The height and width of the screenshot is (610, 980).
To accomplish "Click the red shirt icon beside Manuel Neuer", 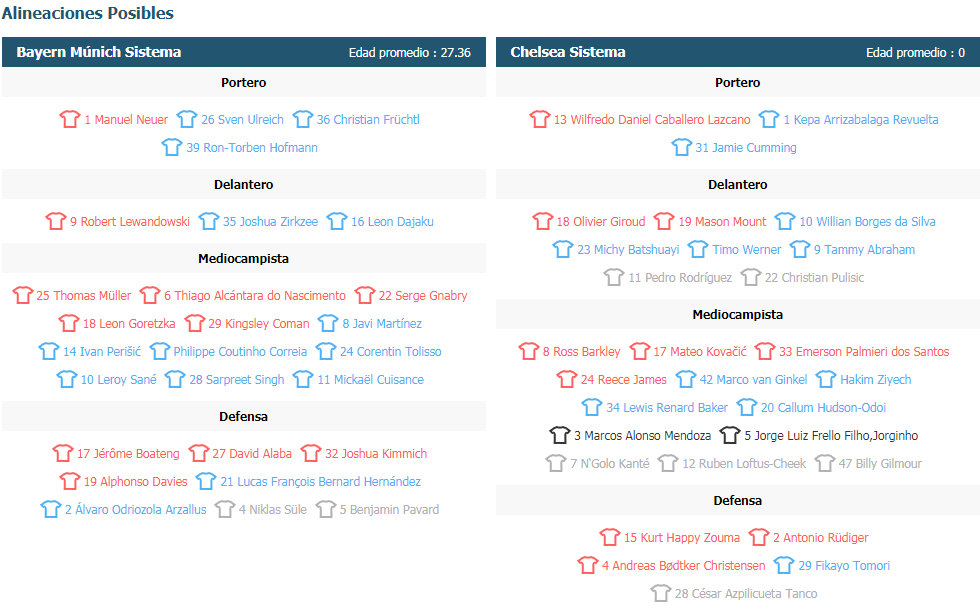I will coord(70,119).
